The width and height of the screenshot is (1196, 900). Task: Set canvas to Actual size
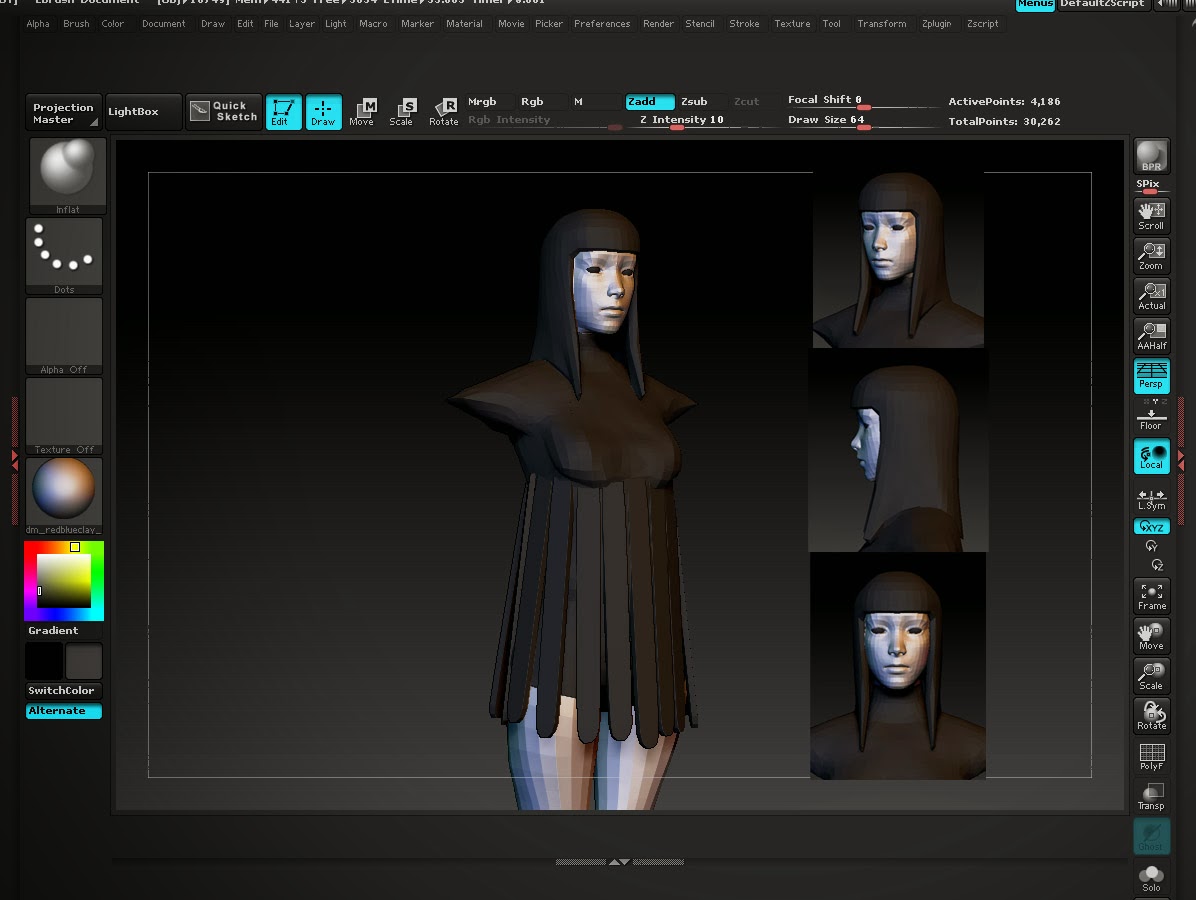coord(1151,295)
